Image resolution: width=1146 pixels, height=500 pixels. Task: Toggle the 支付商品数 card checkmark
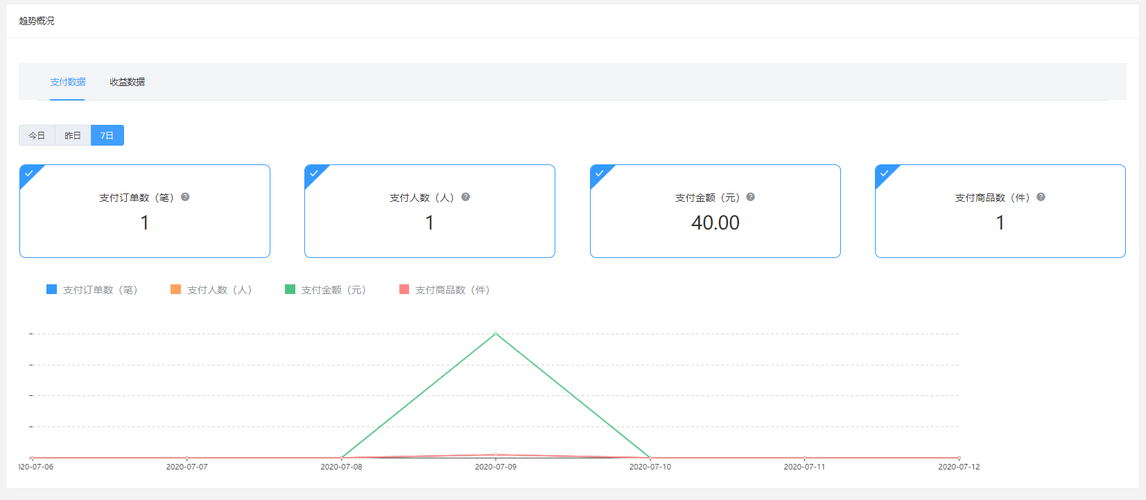click(884, 174)
